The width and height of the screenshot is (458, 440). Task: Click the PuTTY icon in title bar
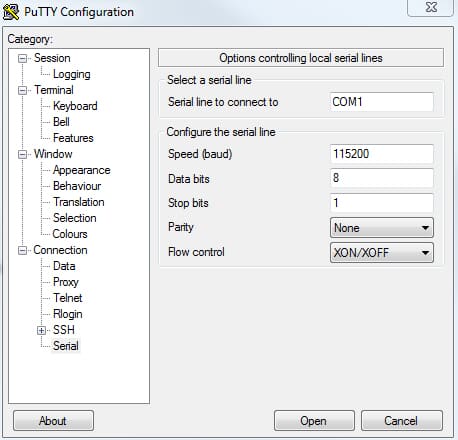(x=11, y=12)
